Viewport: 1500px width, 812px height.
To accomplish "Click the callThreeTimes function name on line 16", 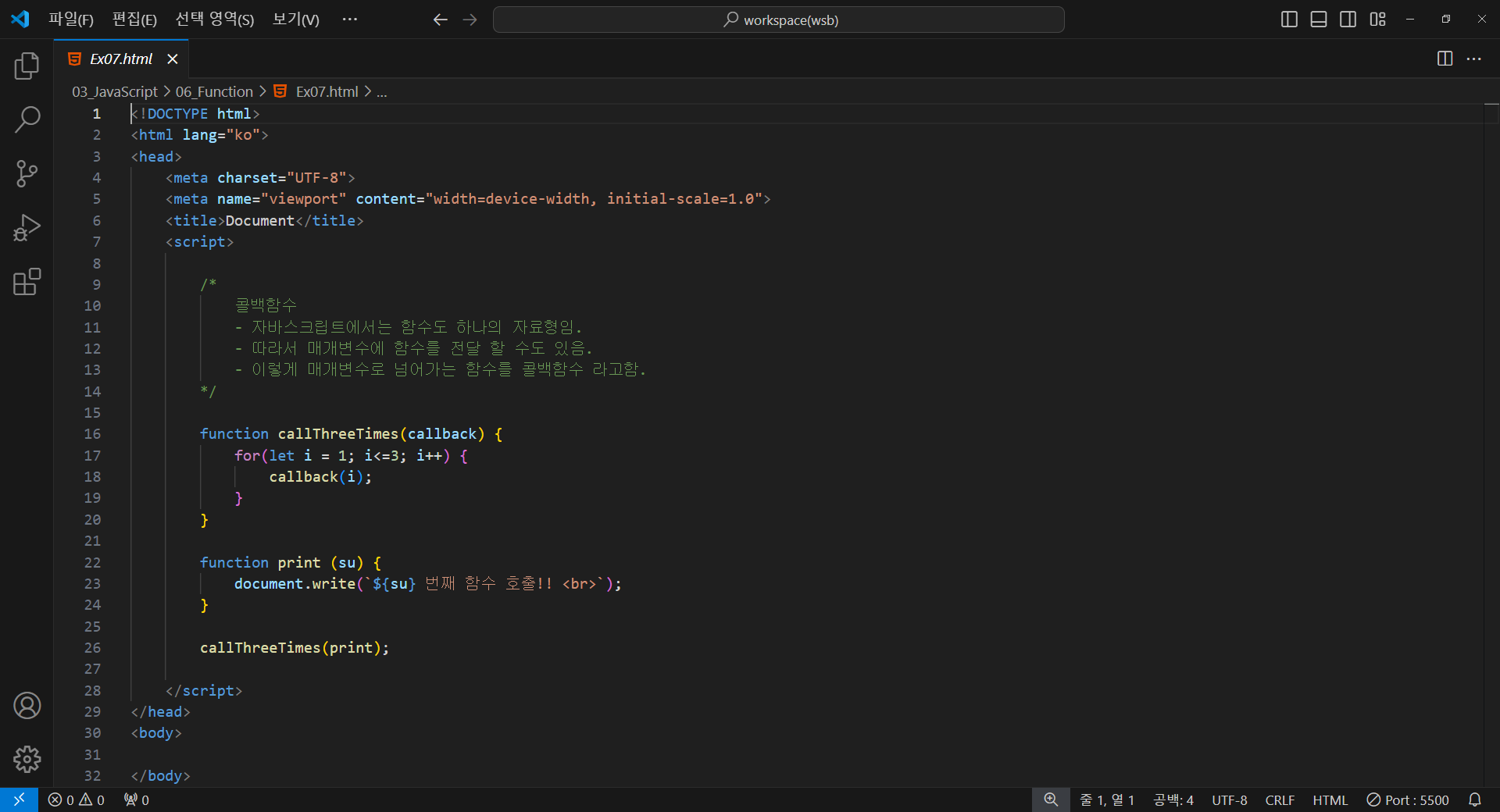I will coord(337,434).
